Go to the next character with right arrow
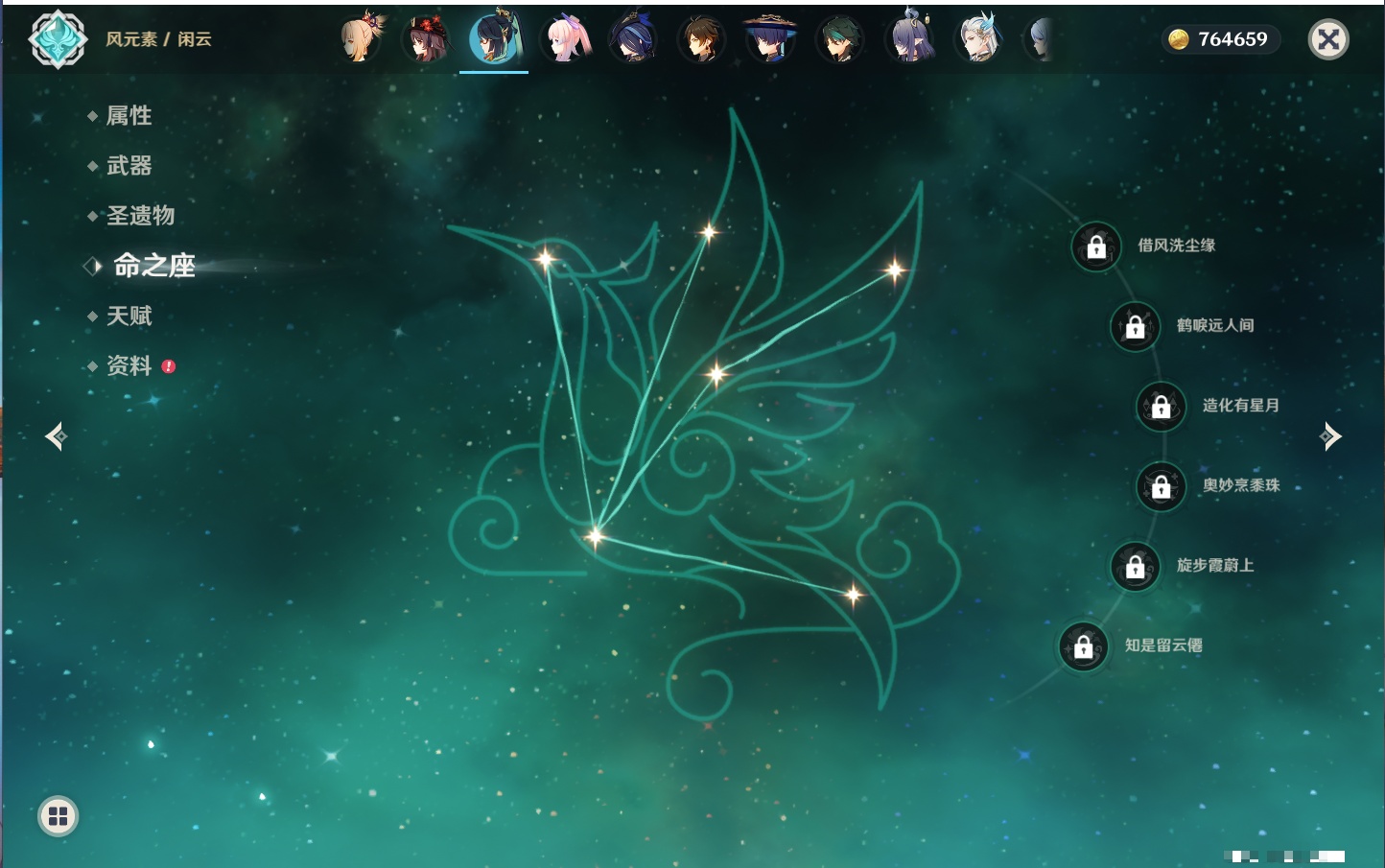1385x868 pixels. point(1330,436)
